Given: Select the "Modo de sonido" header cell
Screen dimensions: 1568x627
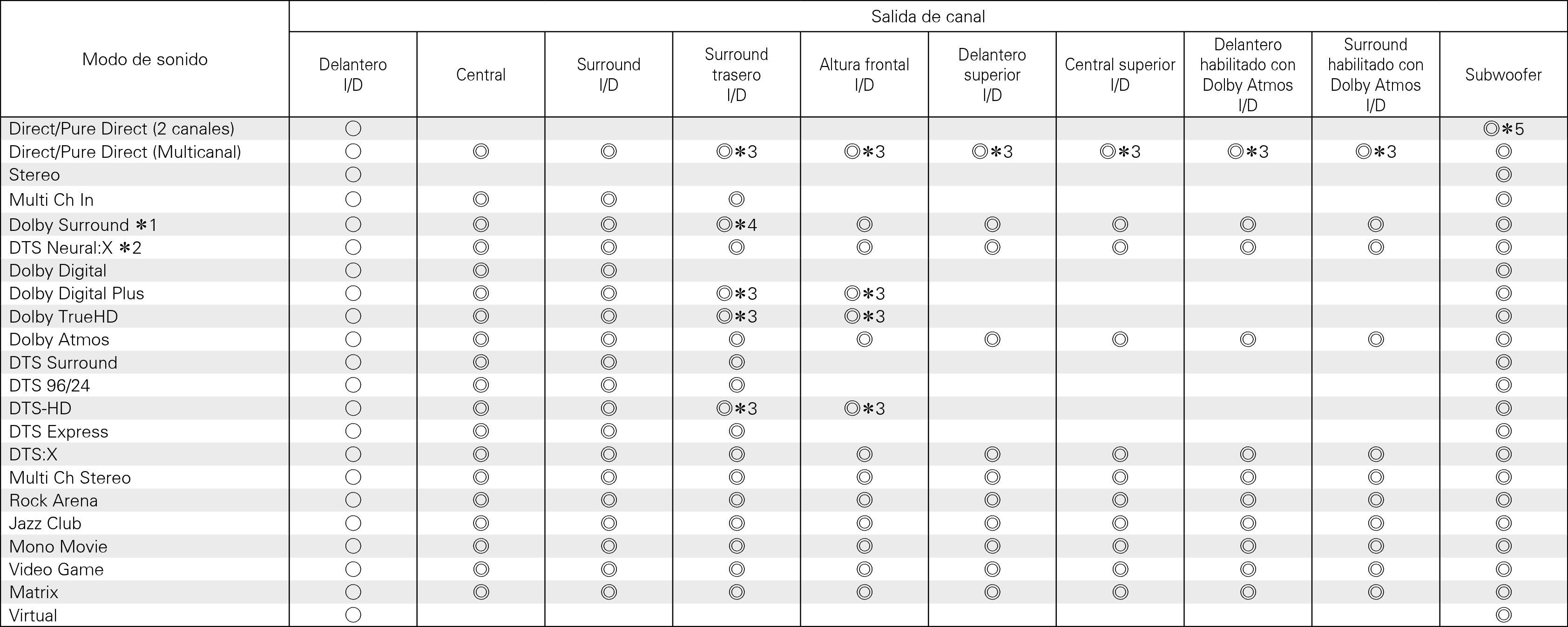Looking at the screenshot, I should [x=145, y=59].
